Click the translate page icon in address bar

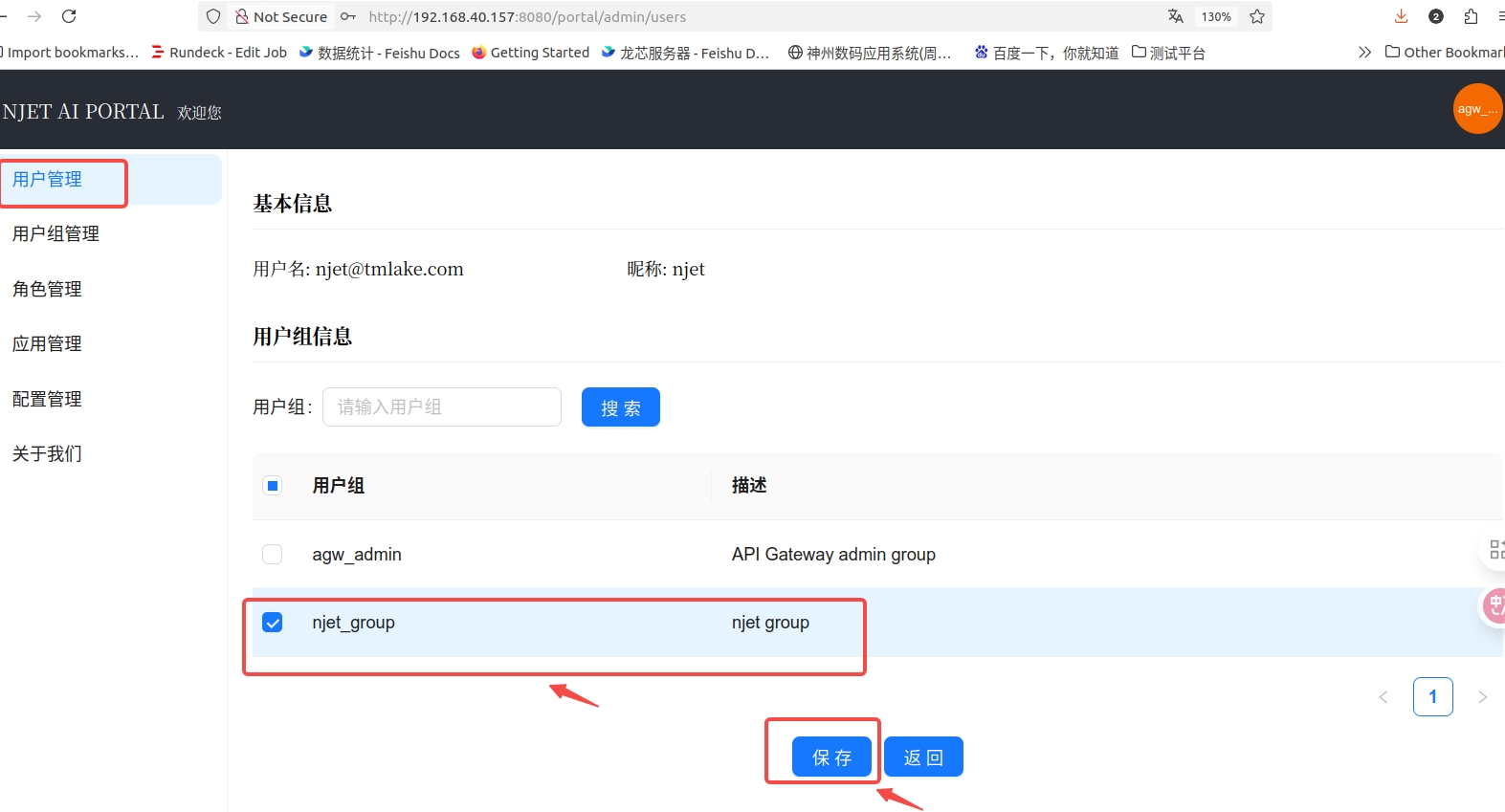pos(1175,16)
